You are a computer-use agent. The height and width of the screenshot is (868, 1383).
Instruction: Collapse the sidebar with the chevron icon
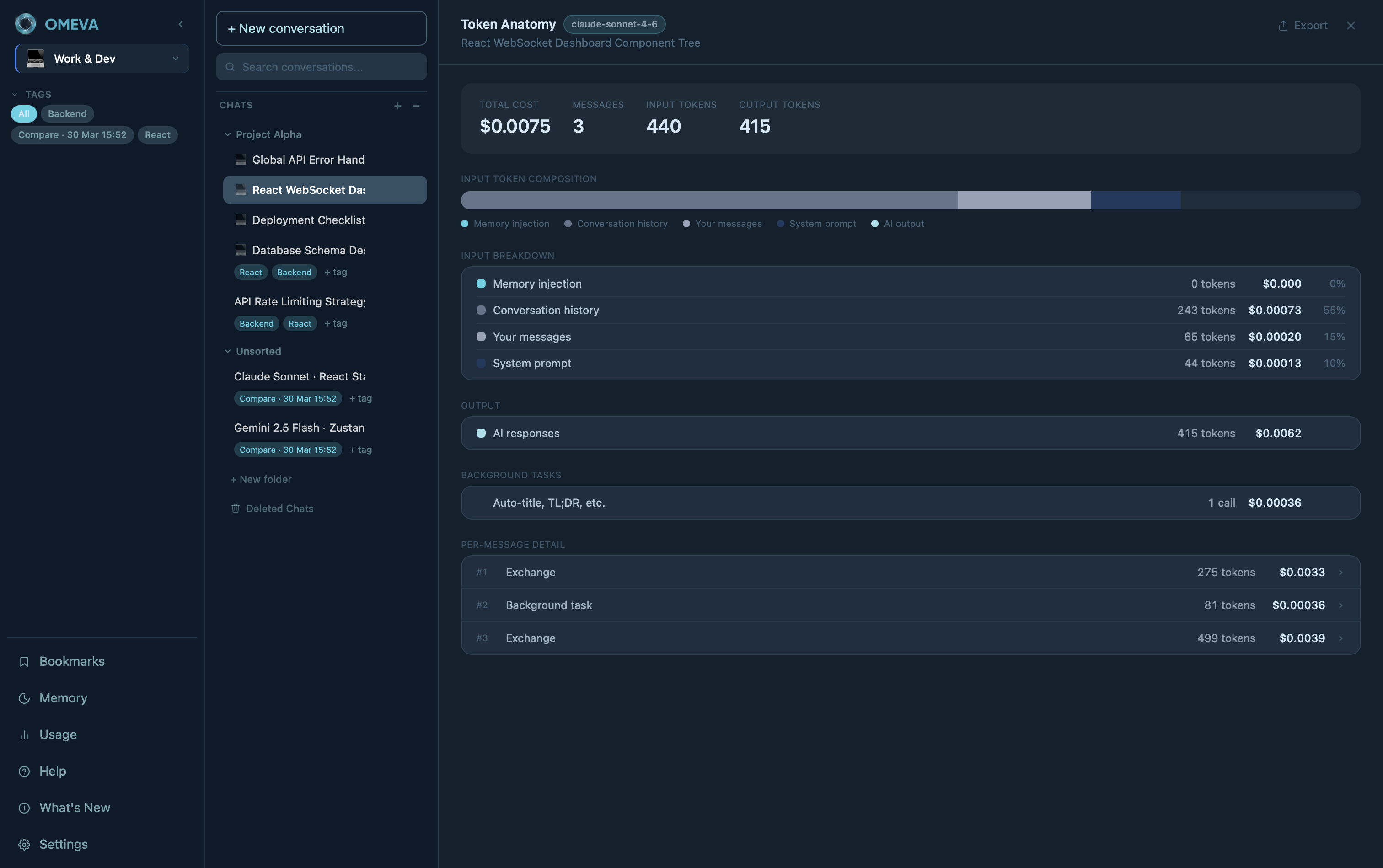point(181,24)
